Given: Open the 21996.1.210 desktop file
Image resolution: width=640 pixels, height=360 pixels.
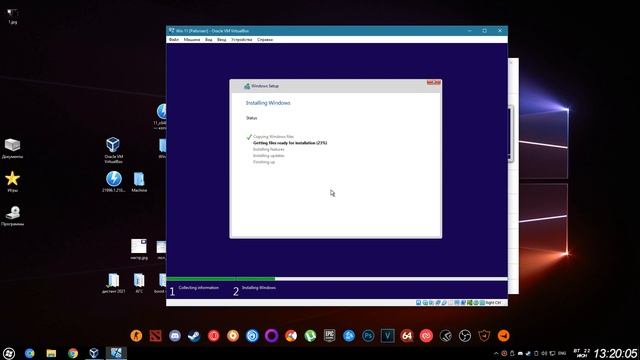Looking at the screenshot, I should [x=113, y=182].
